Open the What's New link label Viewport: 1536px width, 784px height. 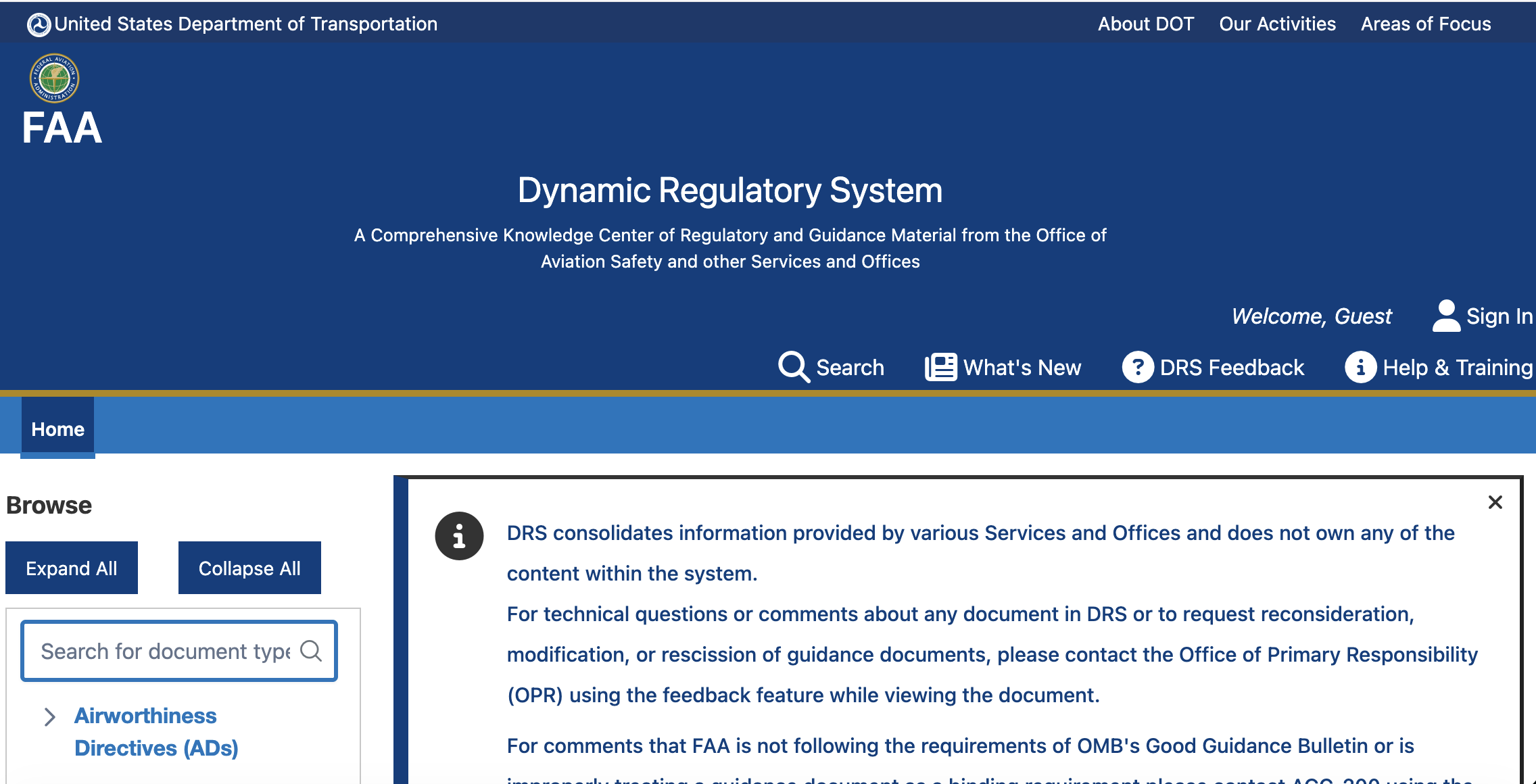pos(1022,367)
